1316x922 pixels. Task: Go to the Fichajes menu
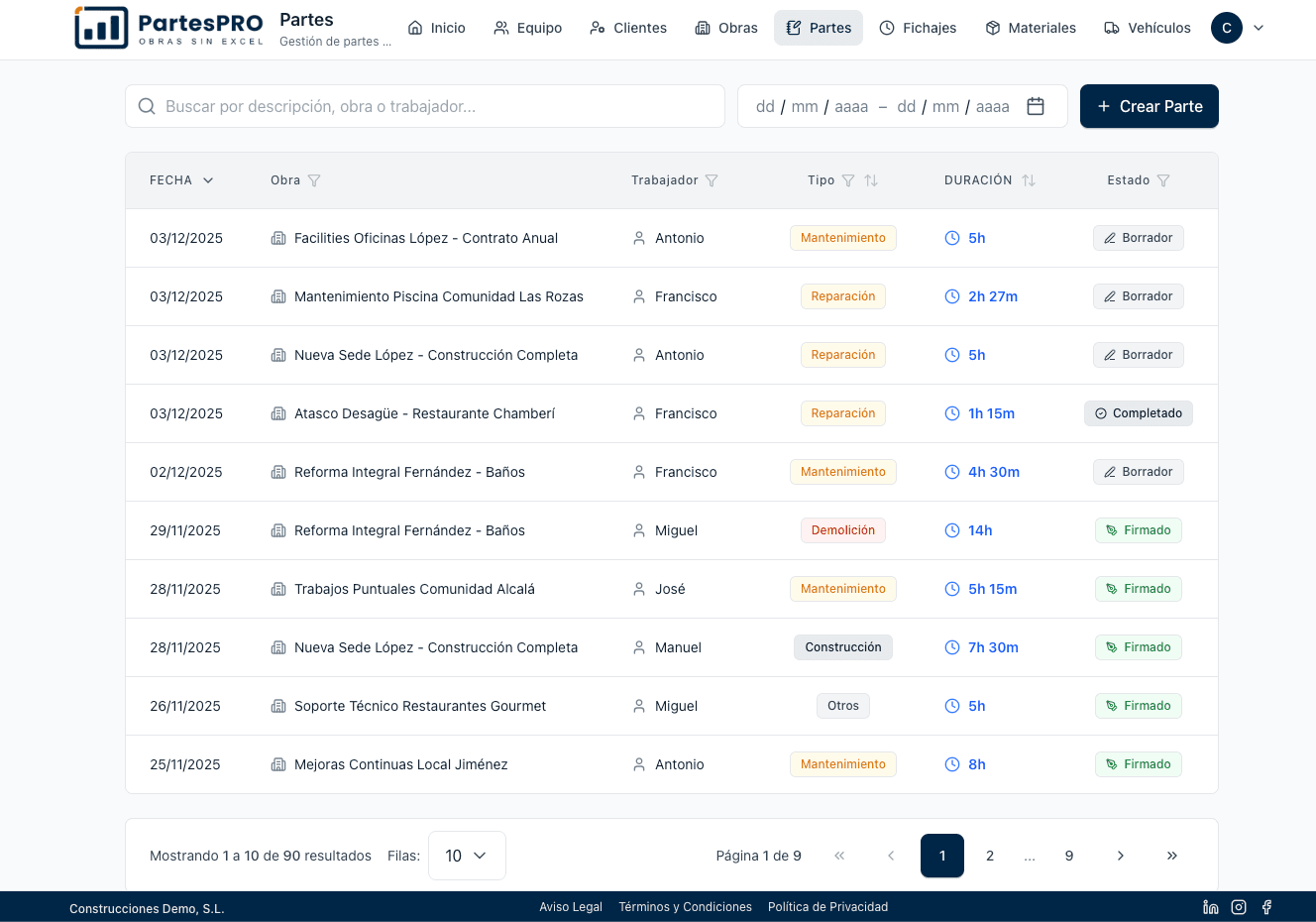pyautogui.click(x=918, y=28)
